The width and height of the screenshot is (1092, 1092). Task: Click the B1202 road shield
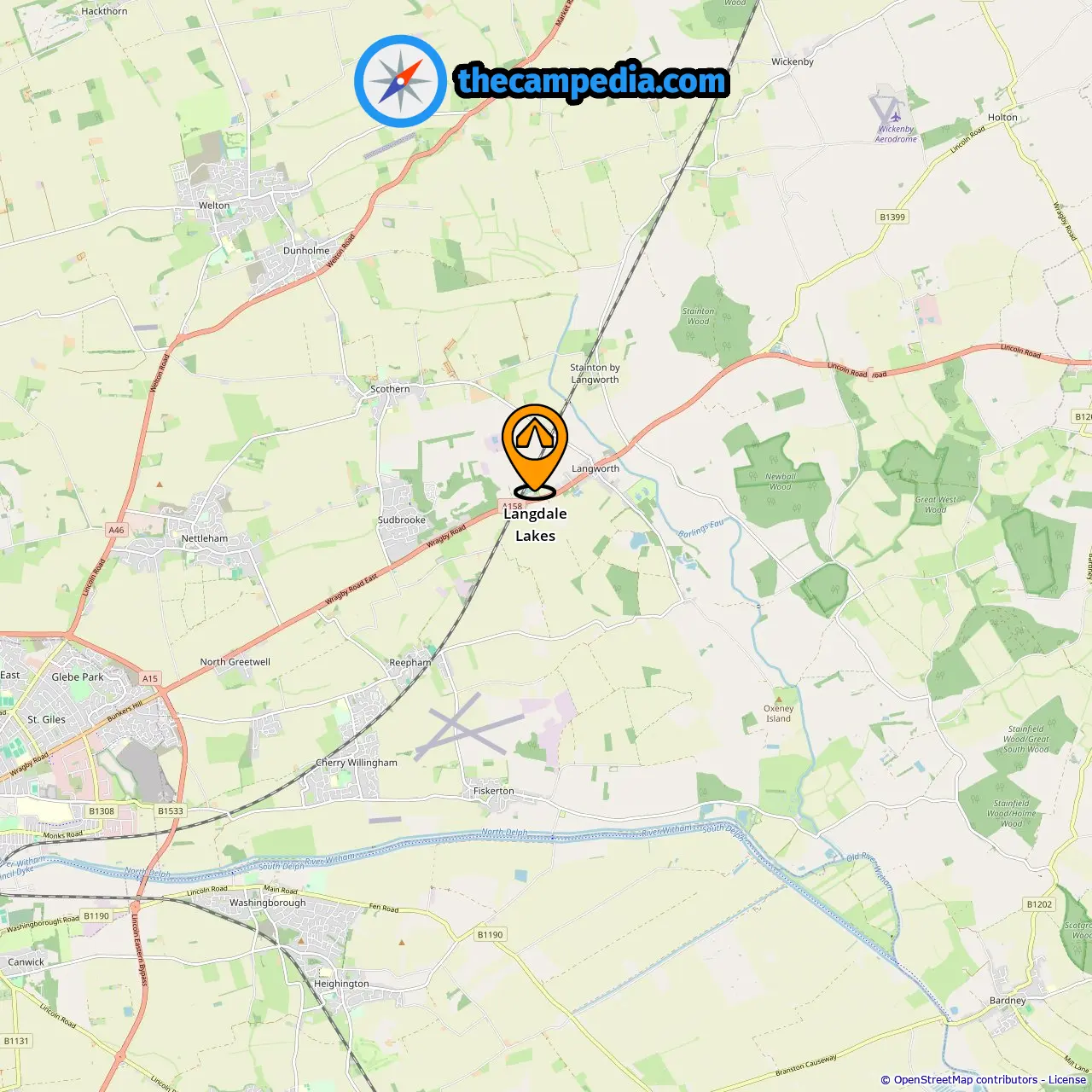point(1039,904)
